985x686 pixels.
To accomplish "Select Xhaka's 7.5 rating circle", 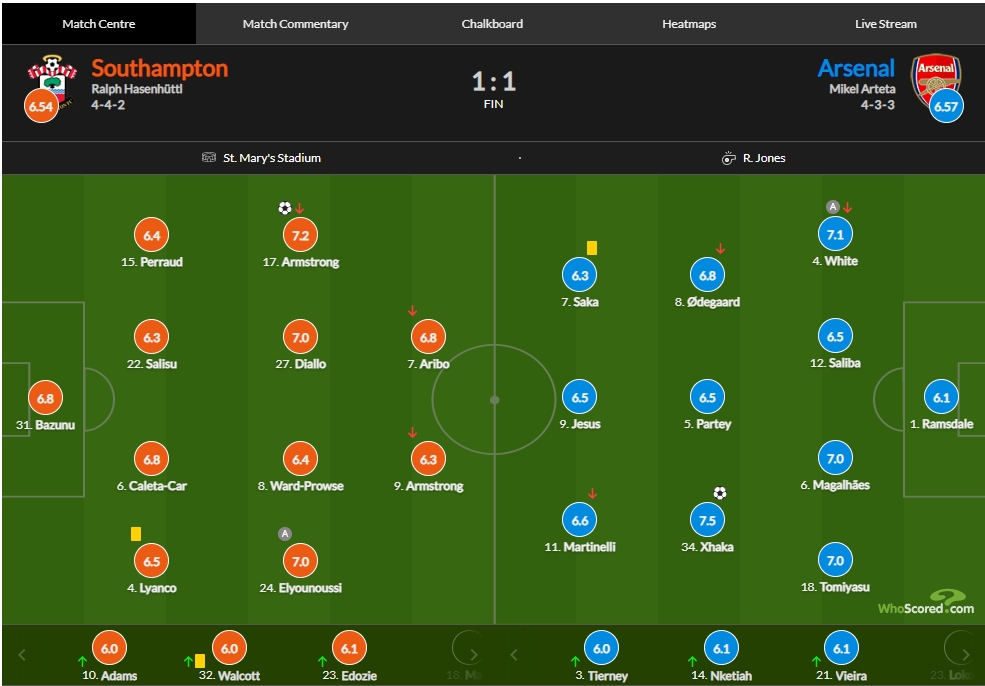I will pos(707,520).
